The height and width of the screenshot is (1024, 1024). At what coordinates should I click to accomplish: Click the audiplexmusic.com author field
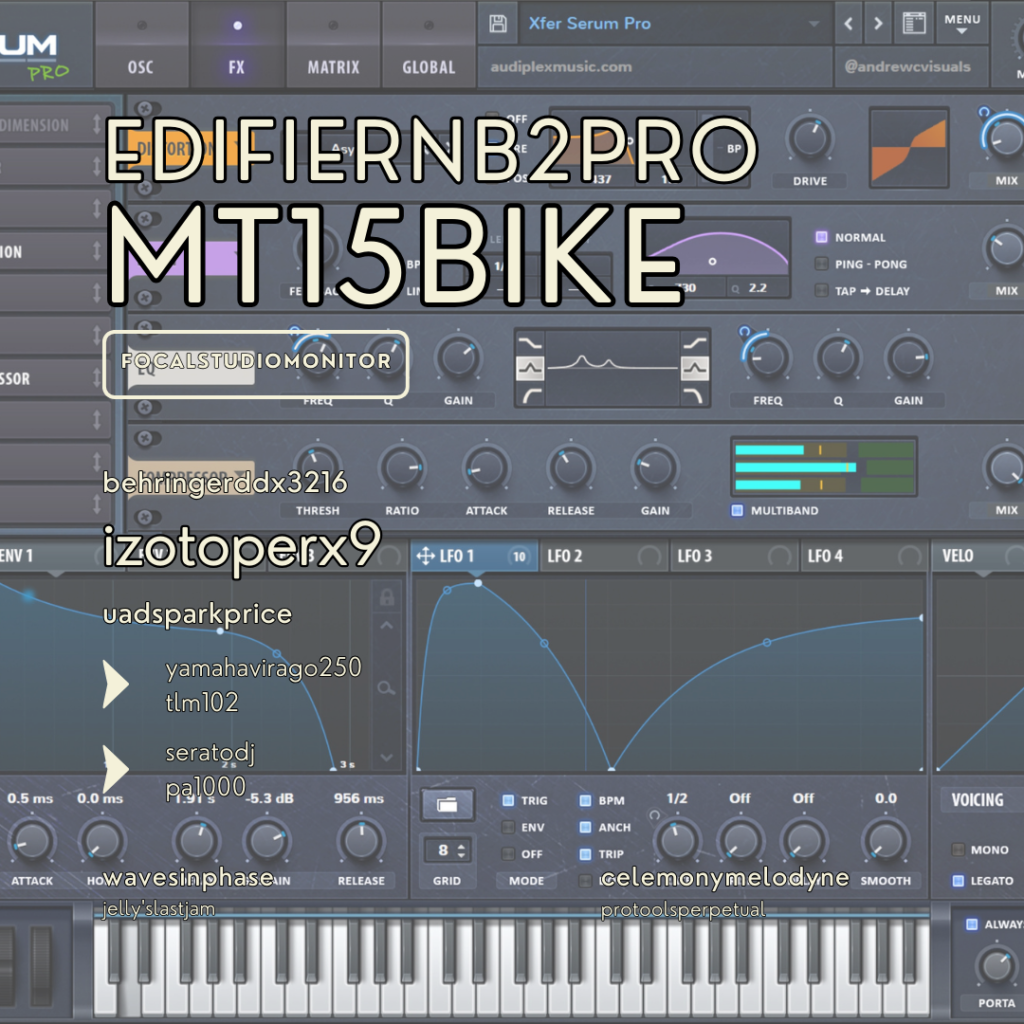(655, 67)
